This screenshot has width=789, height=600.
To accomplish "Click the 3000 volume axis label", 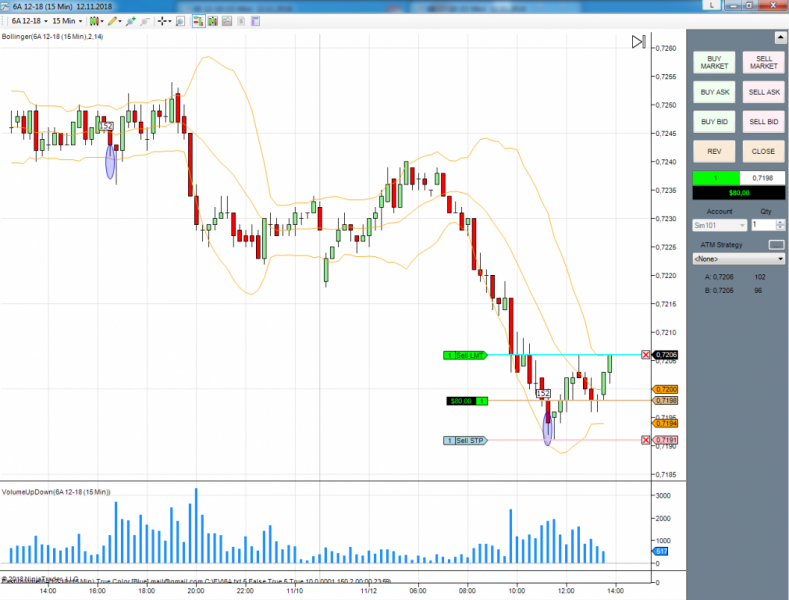I will 663,495.
